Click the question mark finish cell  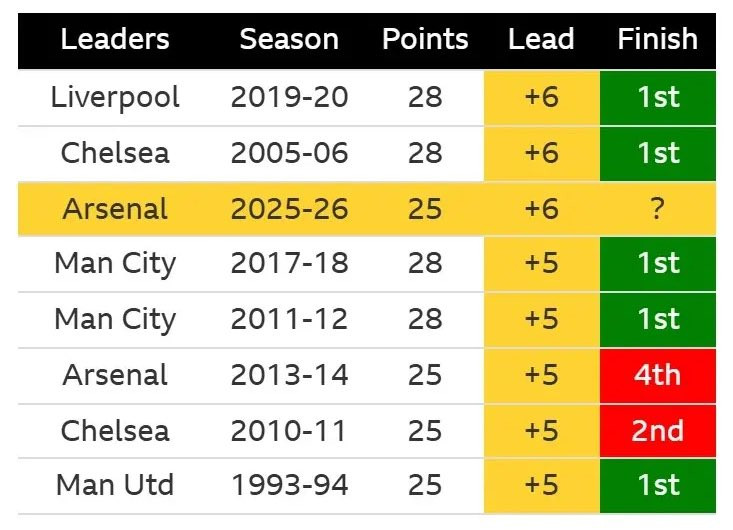click(657, 208)
